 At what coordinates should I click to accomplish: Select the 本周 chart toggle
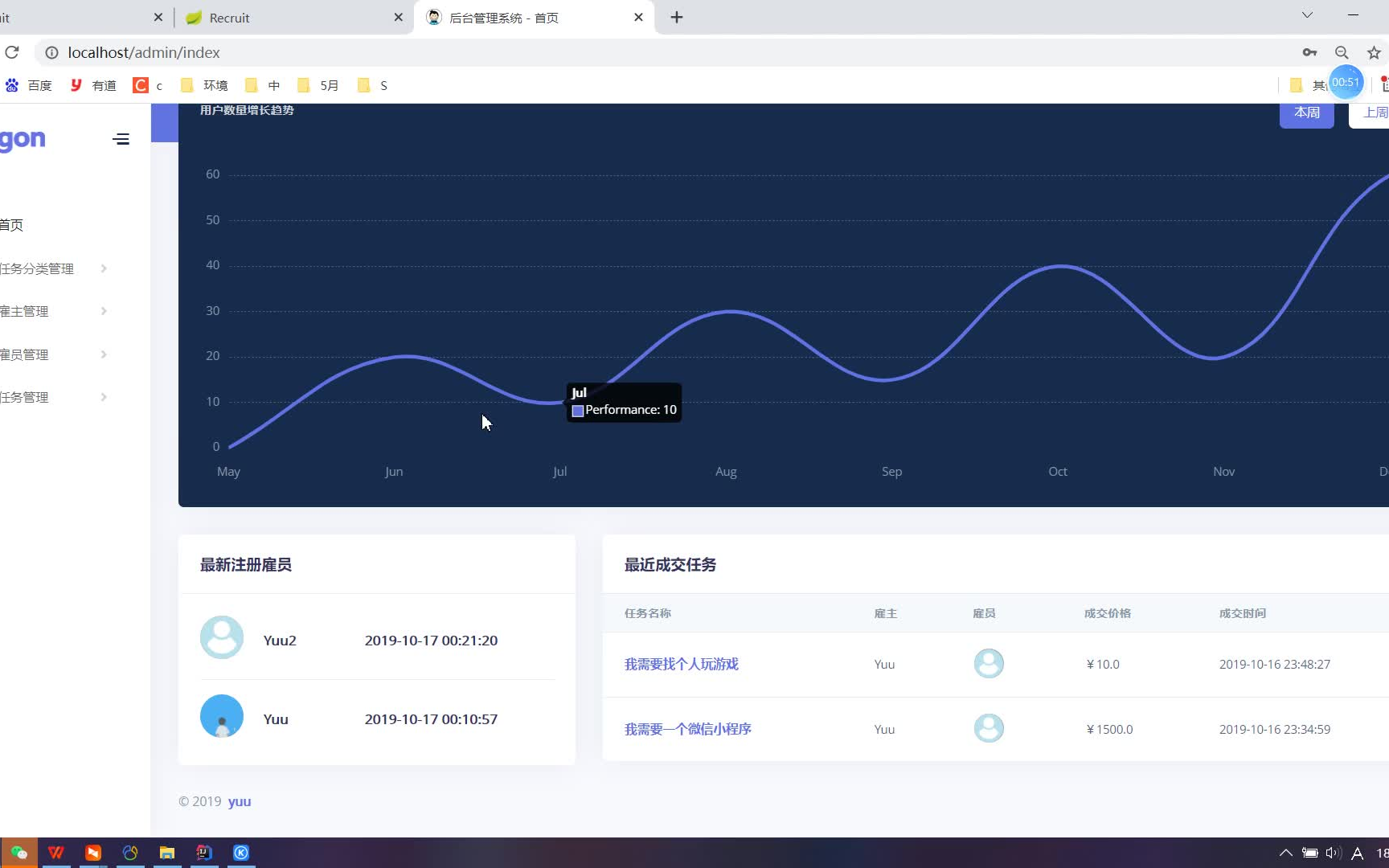pyautogui.click(x=1307, y=113)
